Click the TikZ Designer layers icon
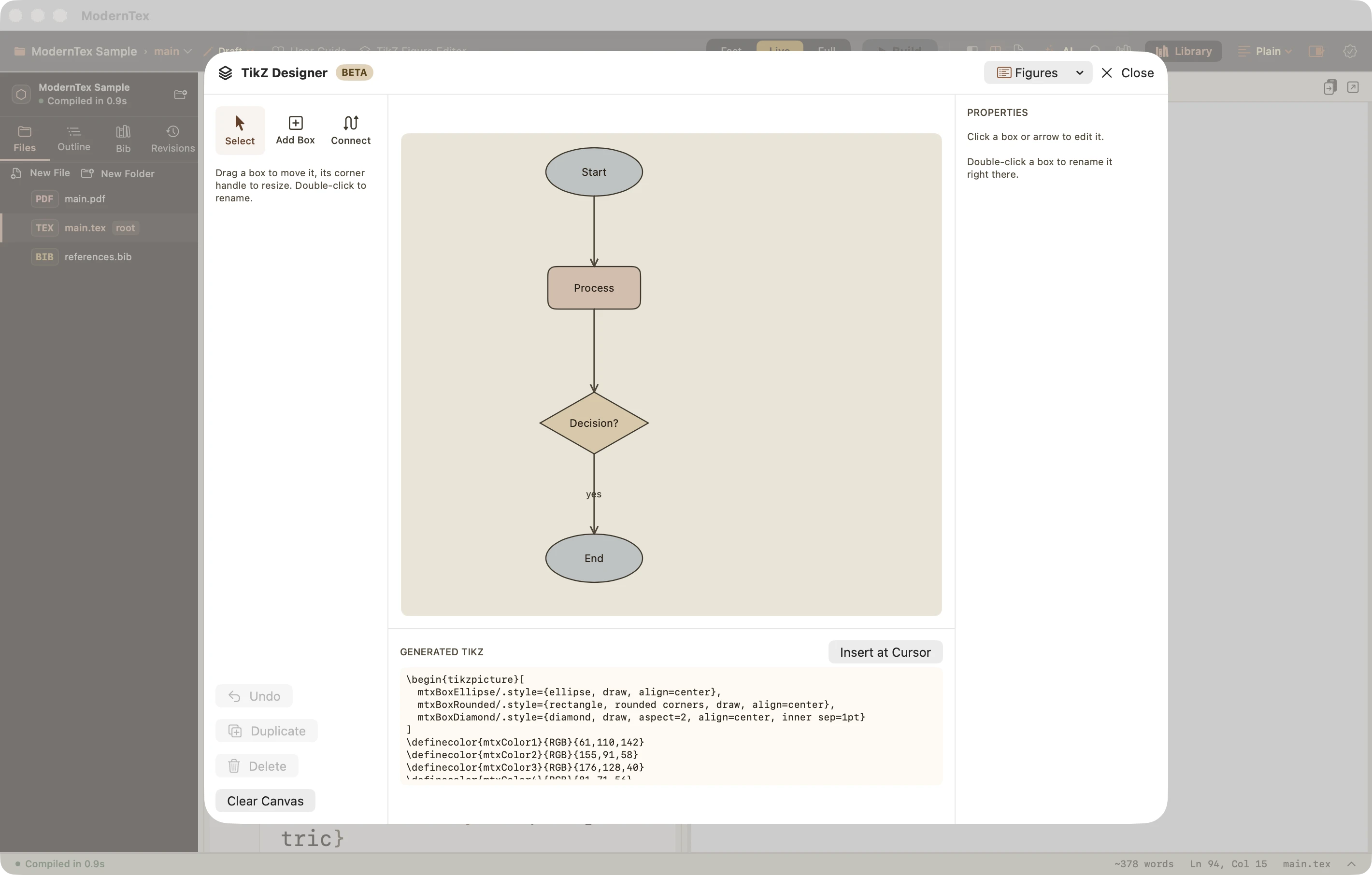Viewport: 1372px width, 875px height. 225,73
